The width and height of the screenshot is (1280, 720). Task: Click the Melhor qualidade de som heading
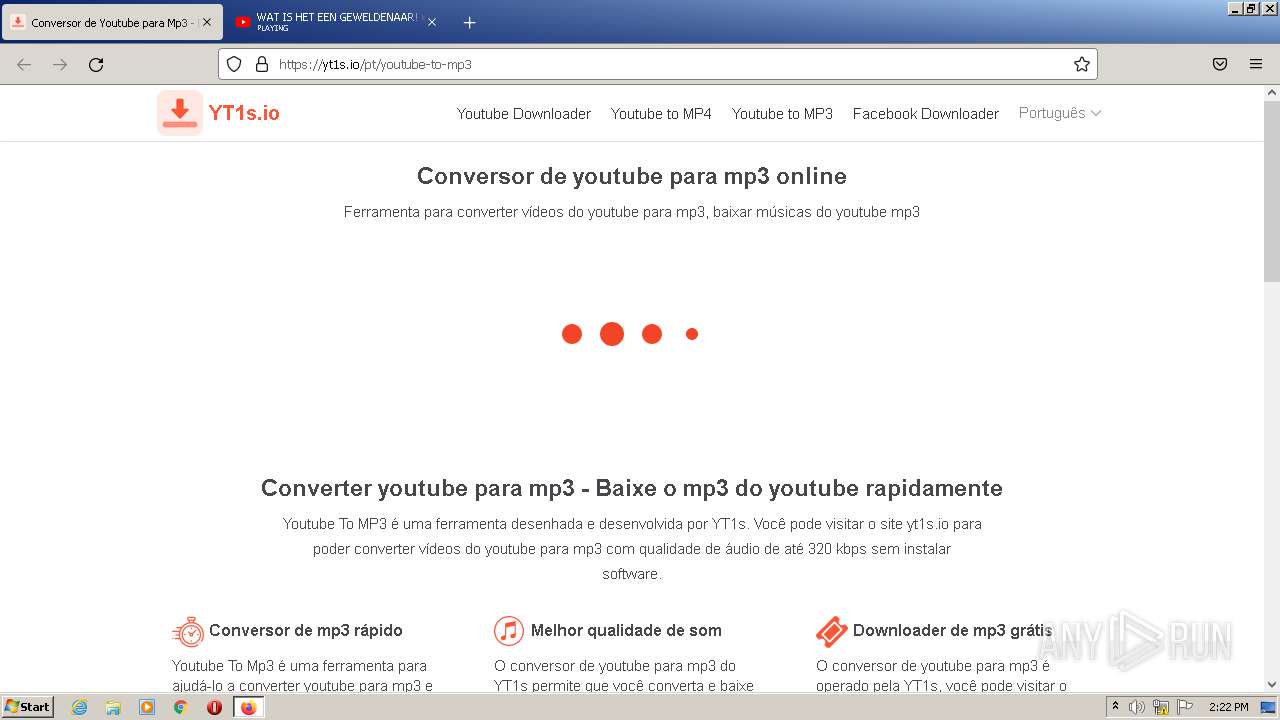(626, 630)
